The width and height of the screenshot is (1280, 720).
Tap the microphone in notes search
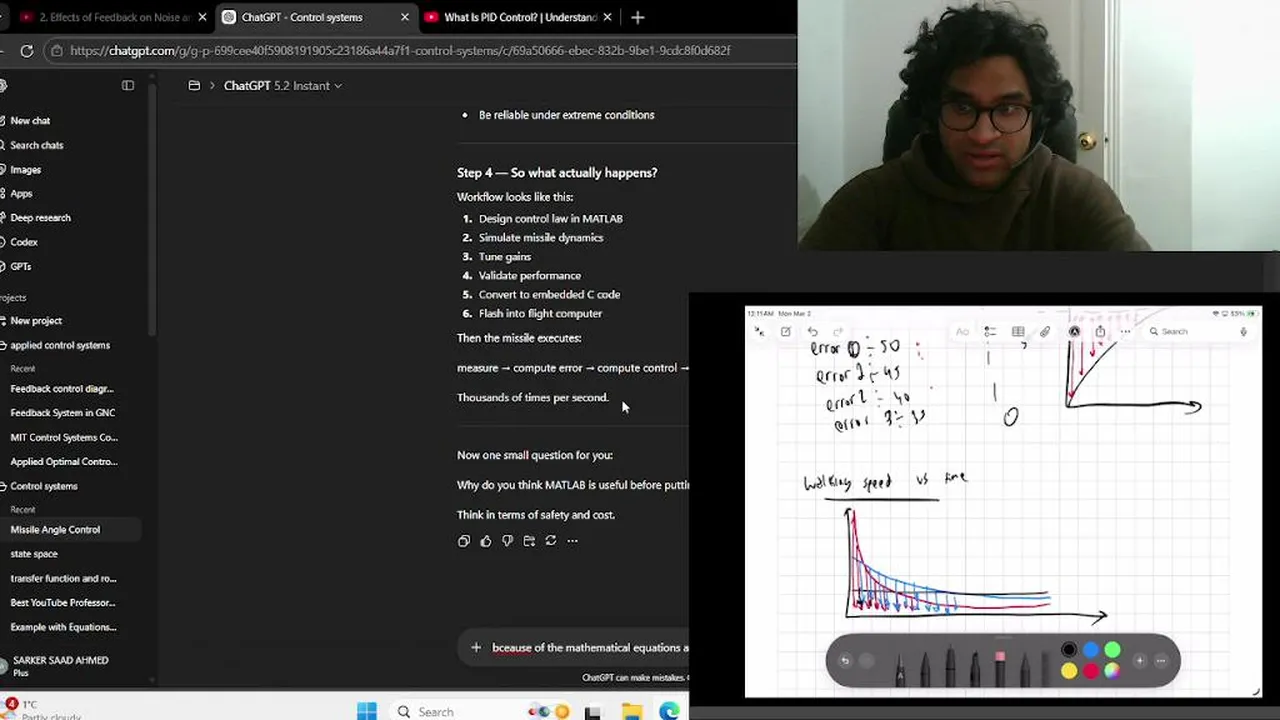coord(1243,332)
